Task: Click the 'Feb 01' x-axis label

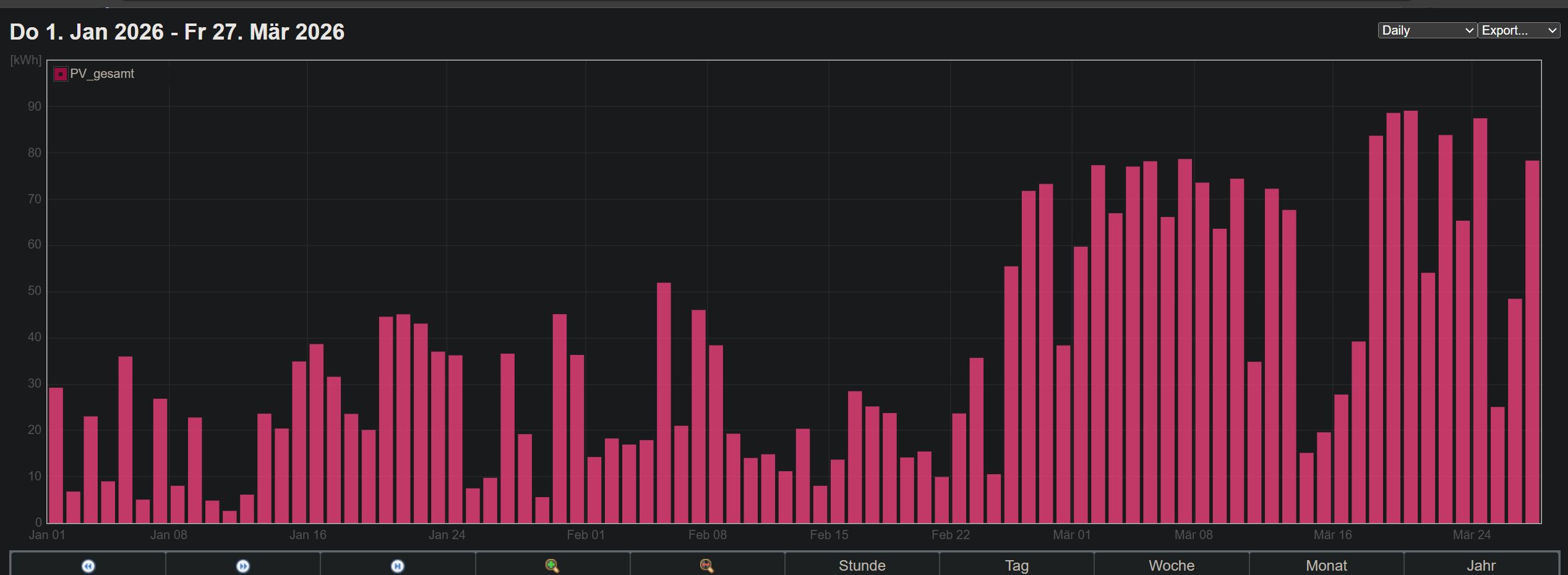Action: pos(586,535)
